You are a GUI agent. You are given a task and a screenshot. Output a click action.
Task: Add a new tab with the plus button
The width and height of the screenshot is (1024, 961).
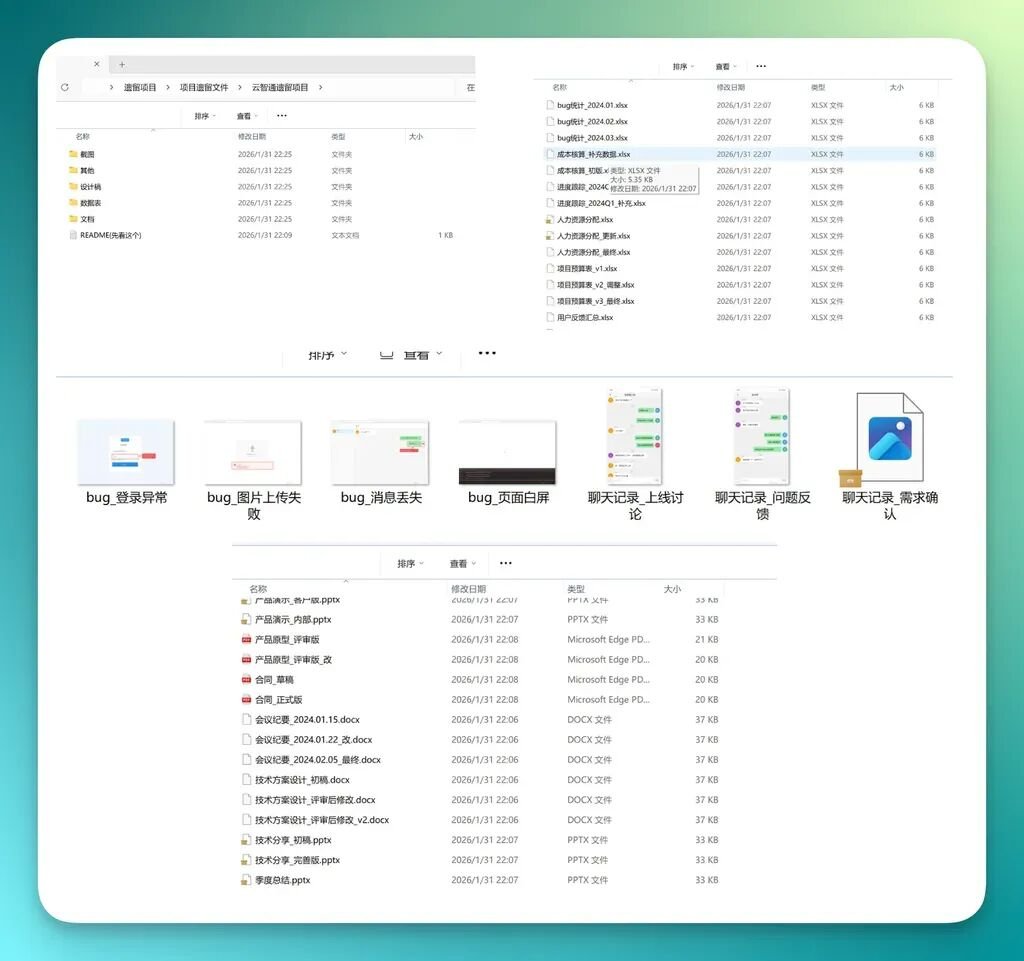click(x=122, y=65)
